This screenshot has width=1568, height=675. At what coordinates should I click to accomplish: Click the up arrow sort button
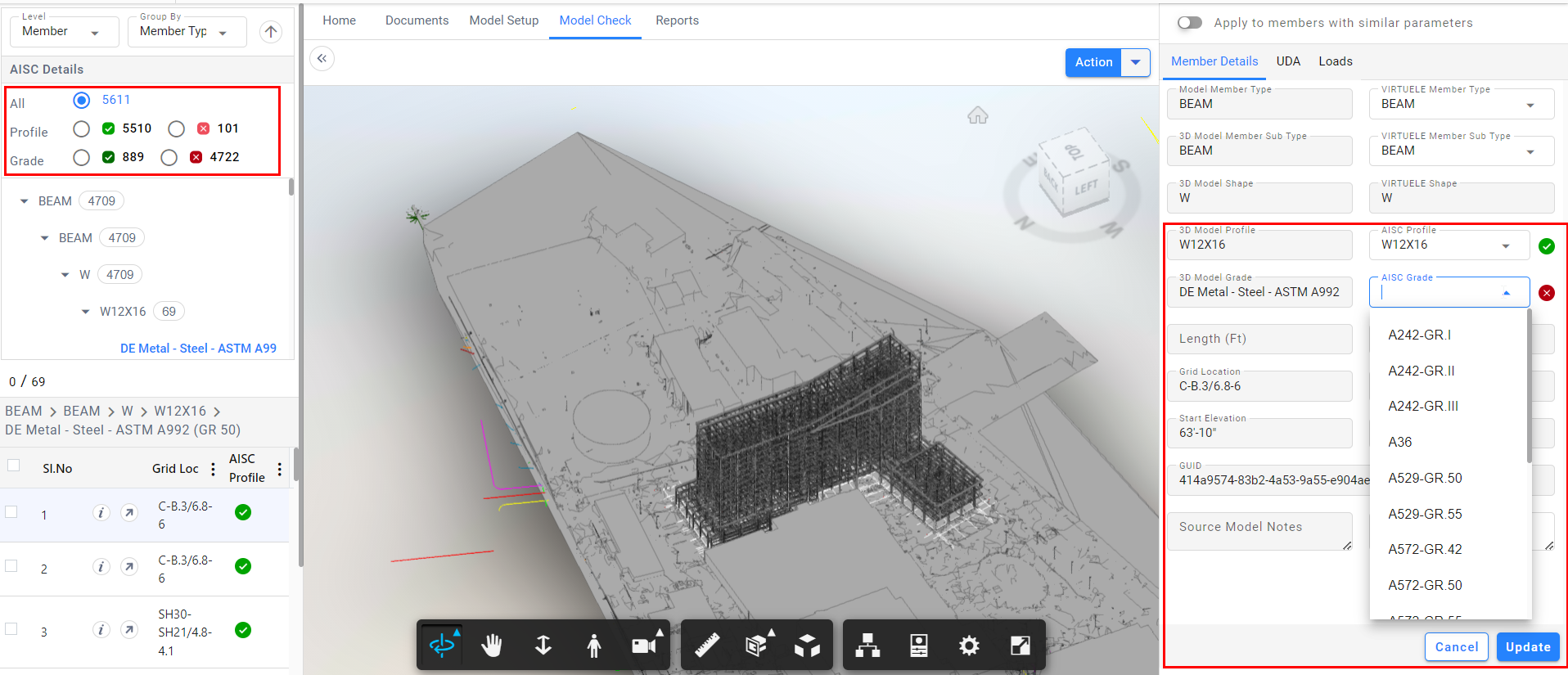click(271, 32)
